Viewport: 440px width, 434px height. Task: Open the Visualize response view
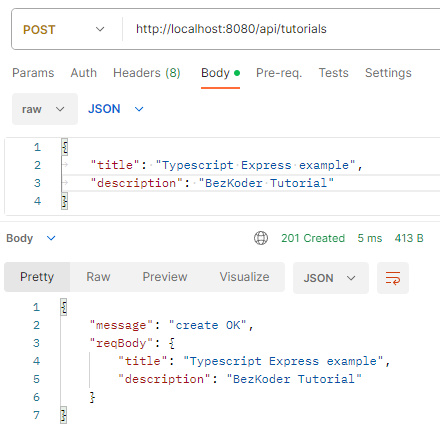coord(244,277)
